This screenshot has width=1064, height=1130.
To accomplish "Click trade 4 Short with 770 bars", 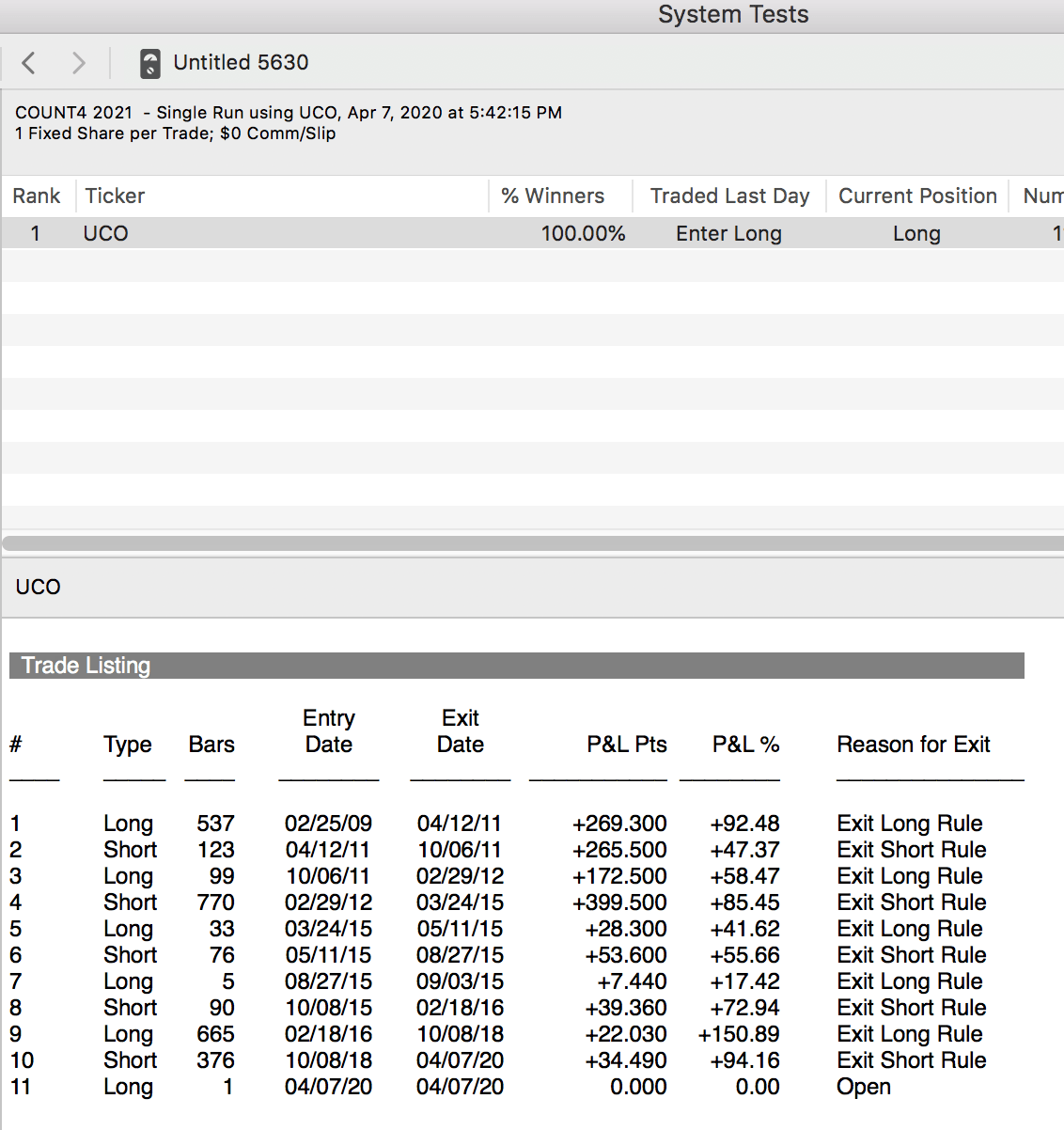I will click(131, 902).
